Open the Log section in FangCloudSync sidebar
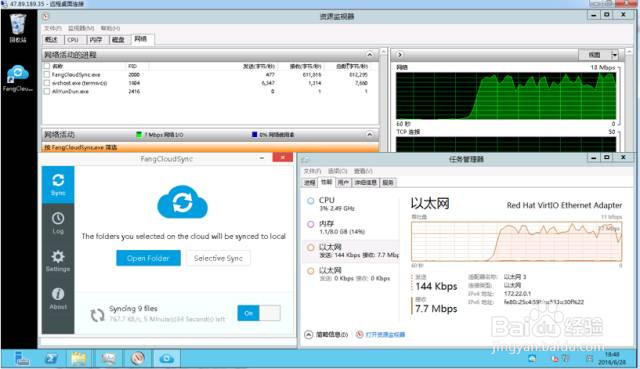 point(58,223)
